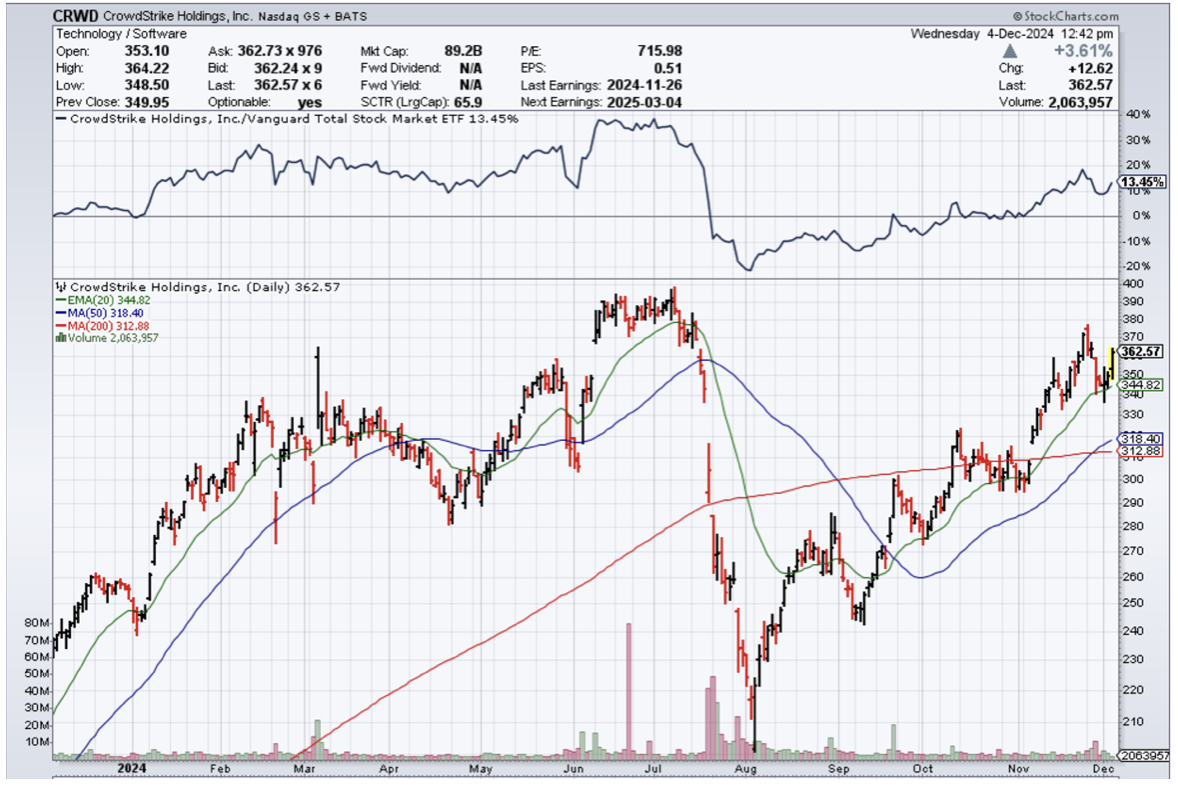The height and width of the screenshot is (786, 1178).
Task: Click the SCTR (LrgCap) value 65.9
Action: (468, 102)
